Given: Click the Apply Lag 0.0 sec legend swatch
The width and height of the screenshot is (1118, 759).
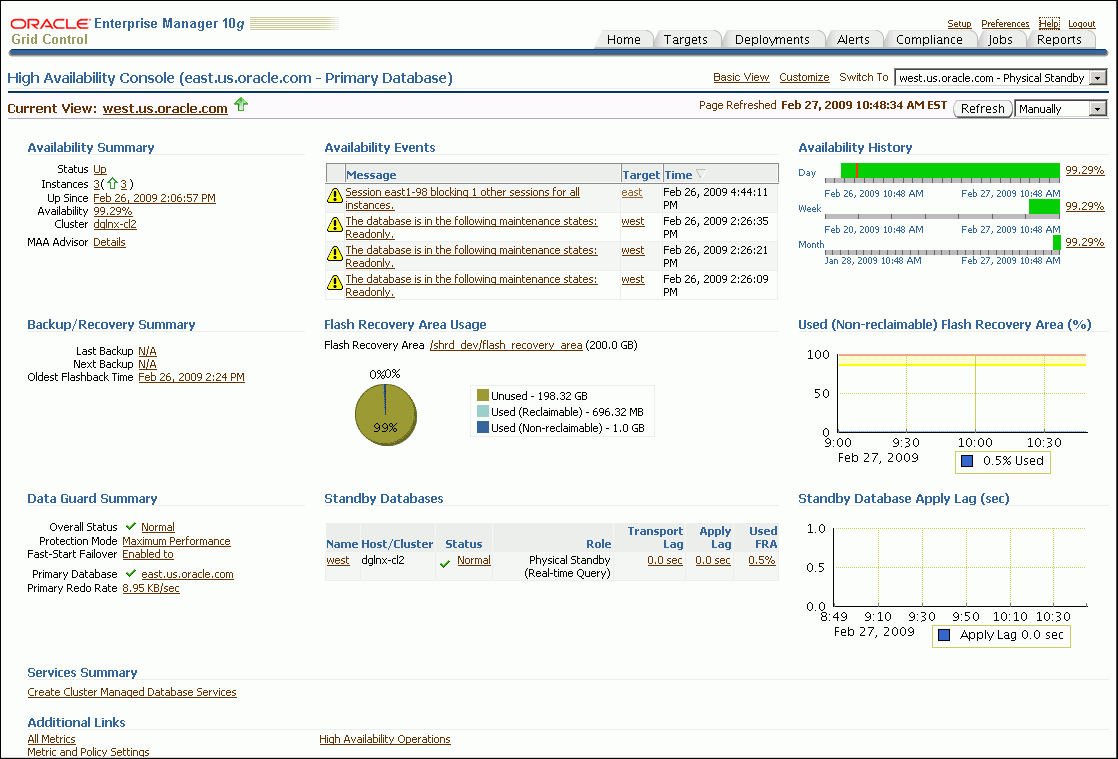Looking at the screenshot, I should click(x=944, y=635).
